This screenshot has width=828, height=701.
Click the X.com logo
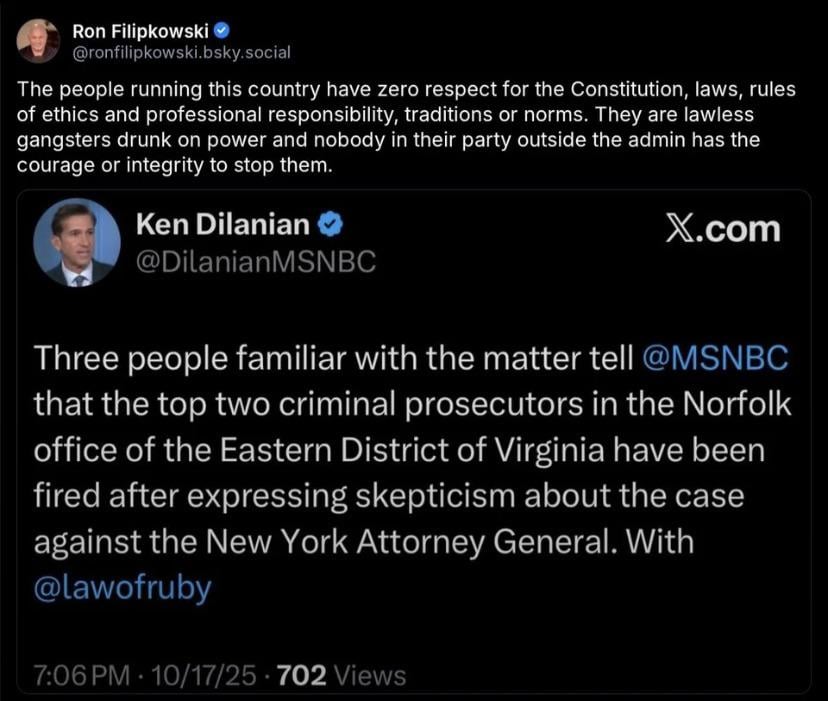[x=722, y=229]
